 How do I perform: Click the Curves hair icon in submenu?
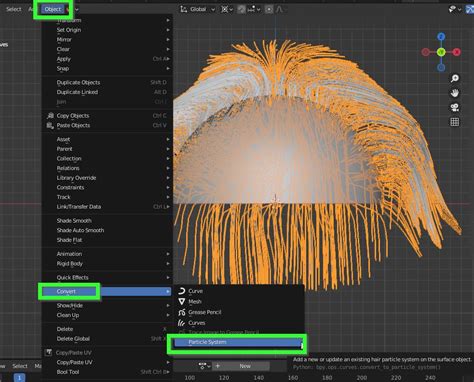[x=182, y=323]
